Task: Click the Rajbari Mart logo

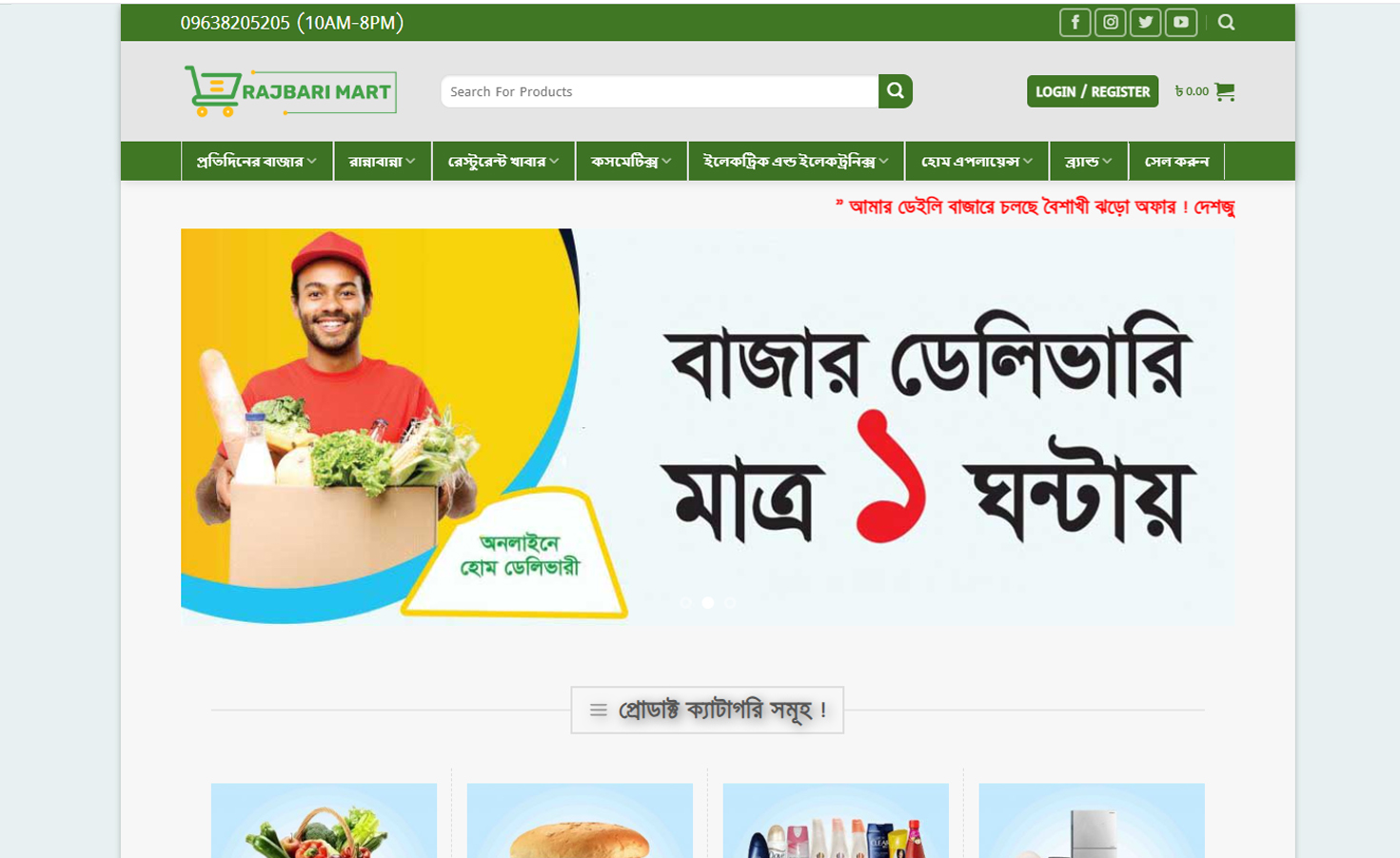Action: (290, 91)
